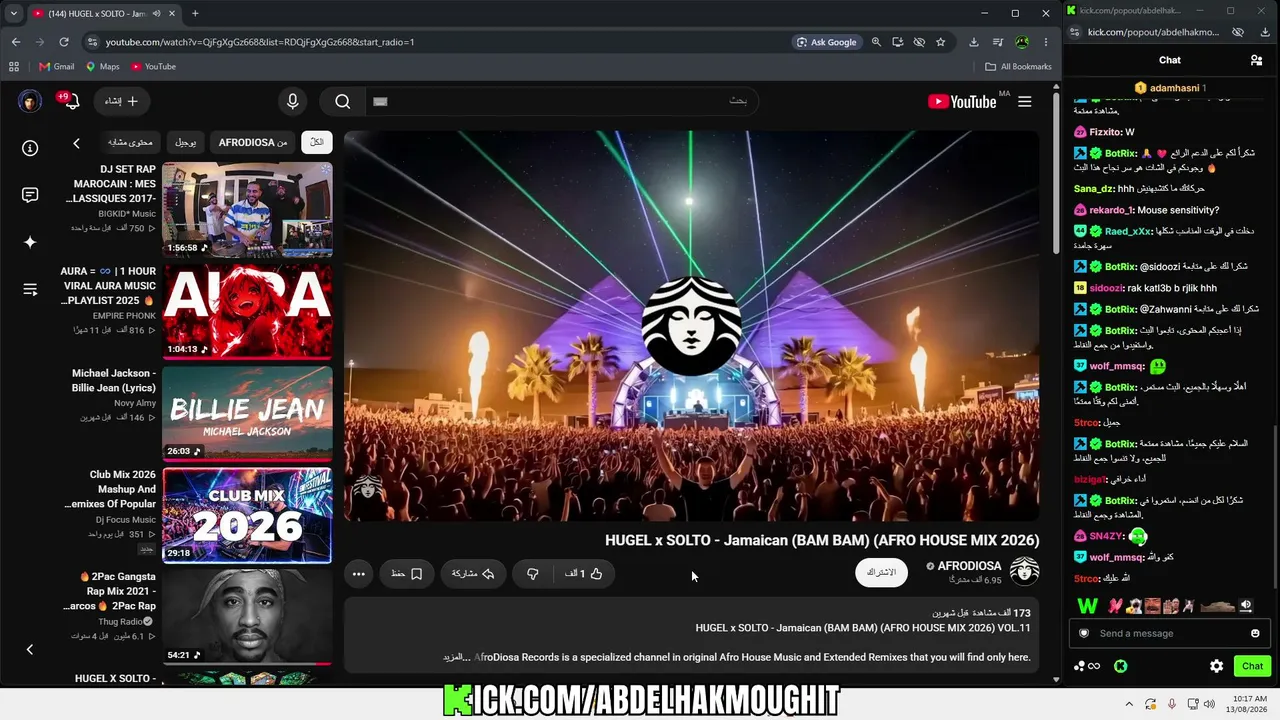This screenshot has width=1280, height=720.
Task: Like the HUGEL x SOLTO video
Action: 584,574
